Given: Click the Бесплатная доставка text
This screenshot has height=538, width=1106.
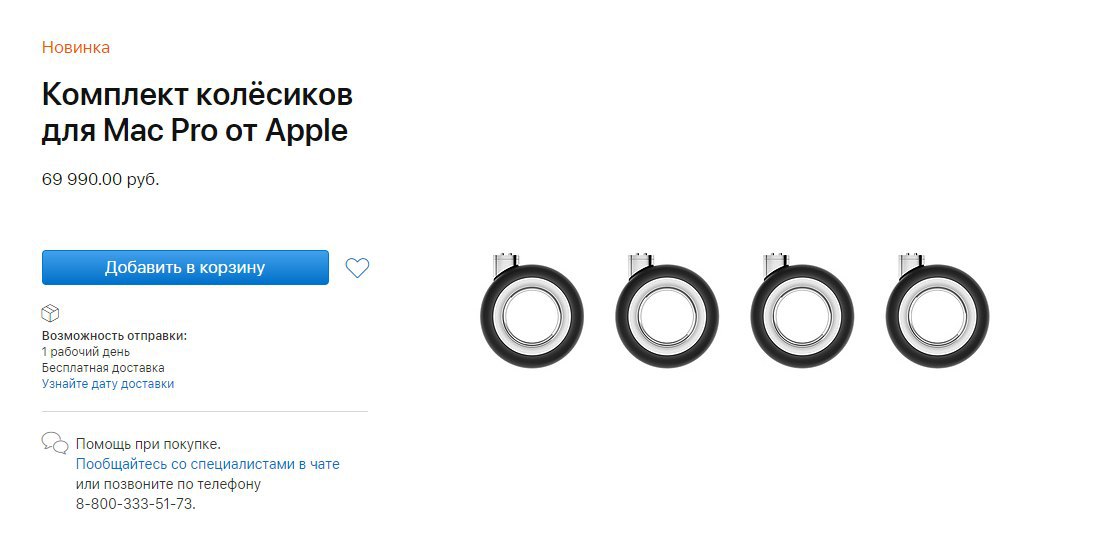Looking at the screenshot, I should point(103,367).
